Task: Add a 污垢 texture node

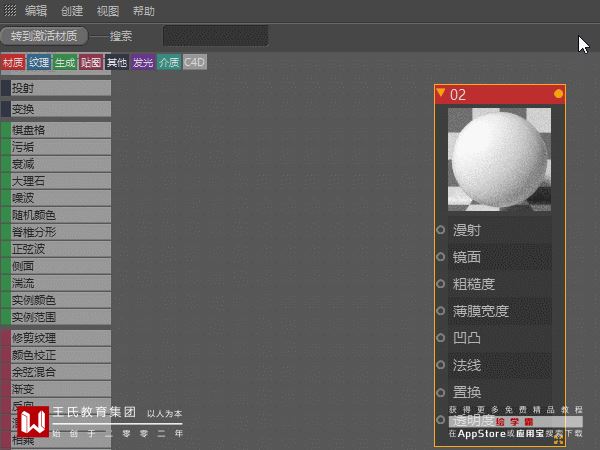Action: (56, 147)
